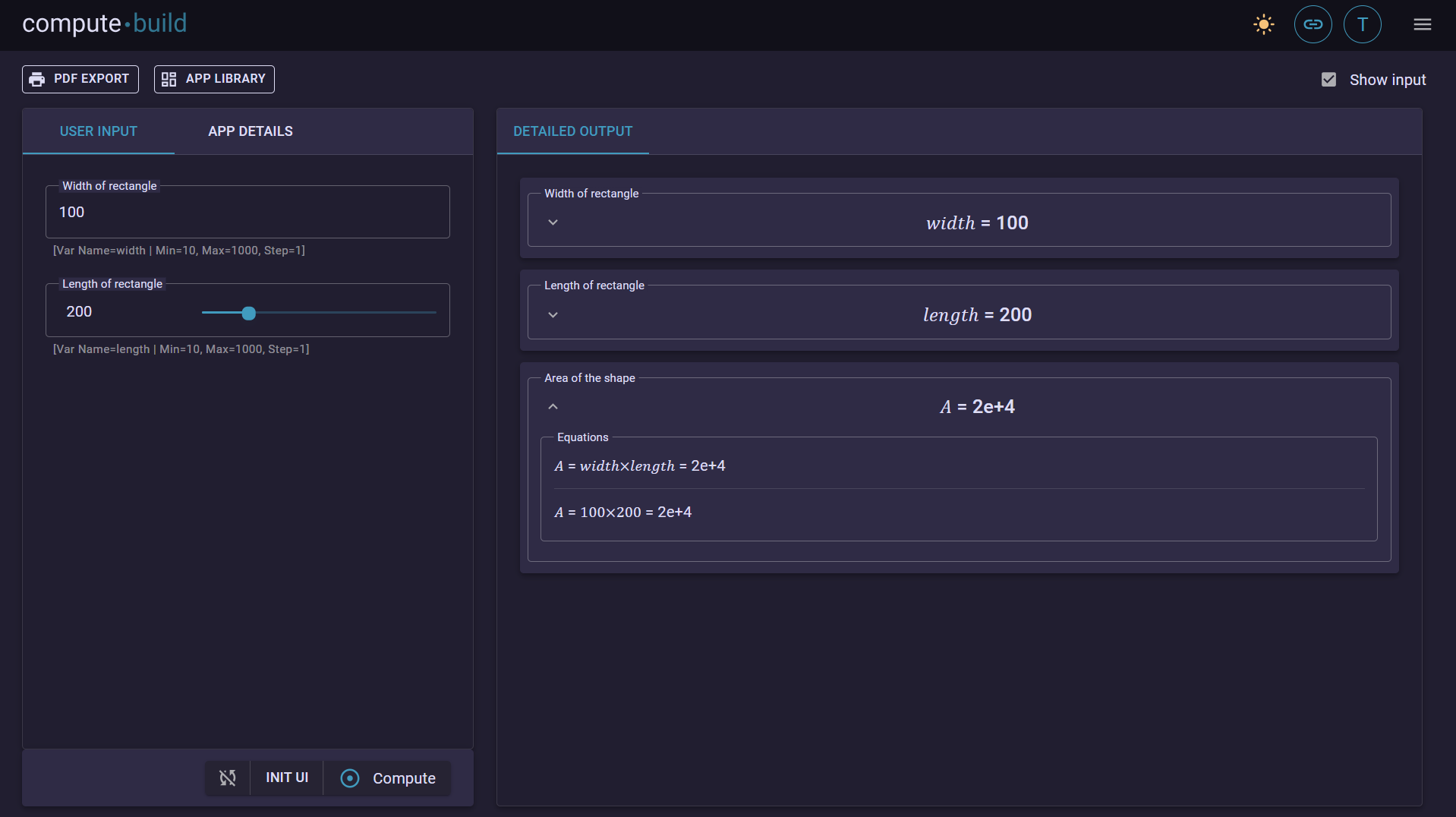
Task: Click the link icon in header
Action: point(1313,24)
